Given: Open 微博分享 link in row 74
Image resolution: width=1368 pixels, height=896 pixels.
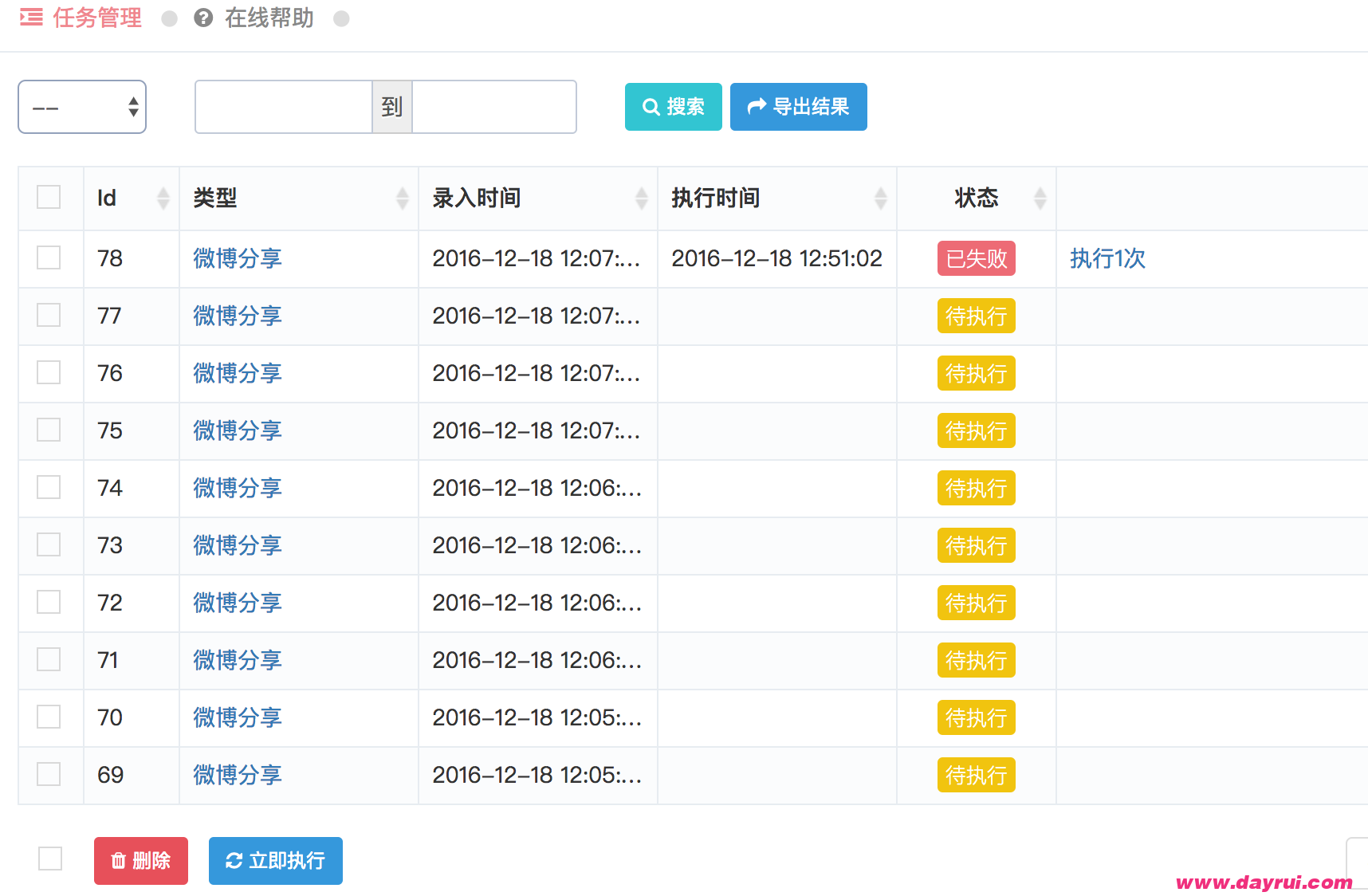Looking at the screenshot, I should pos(238,488).
